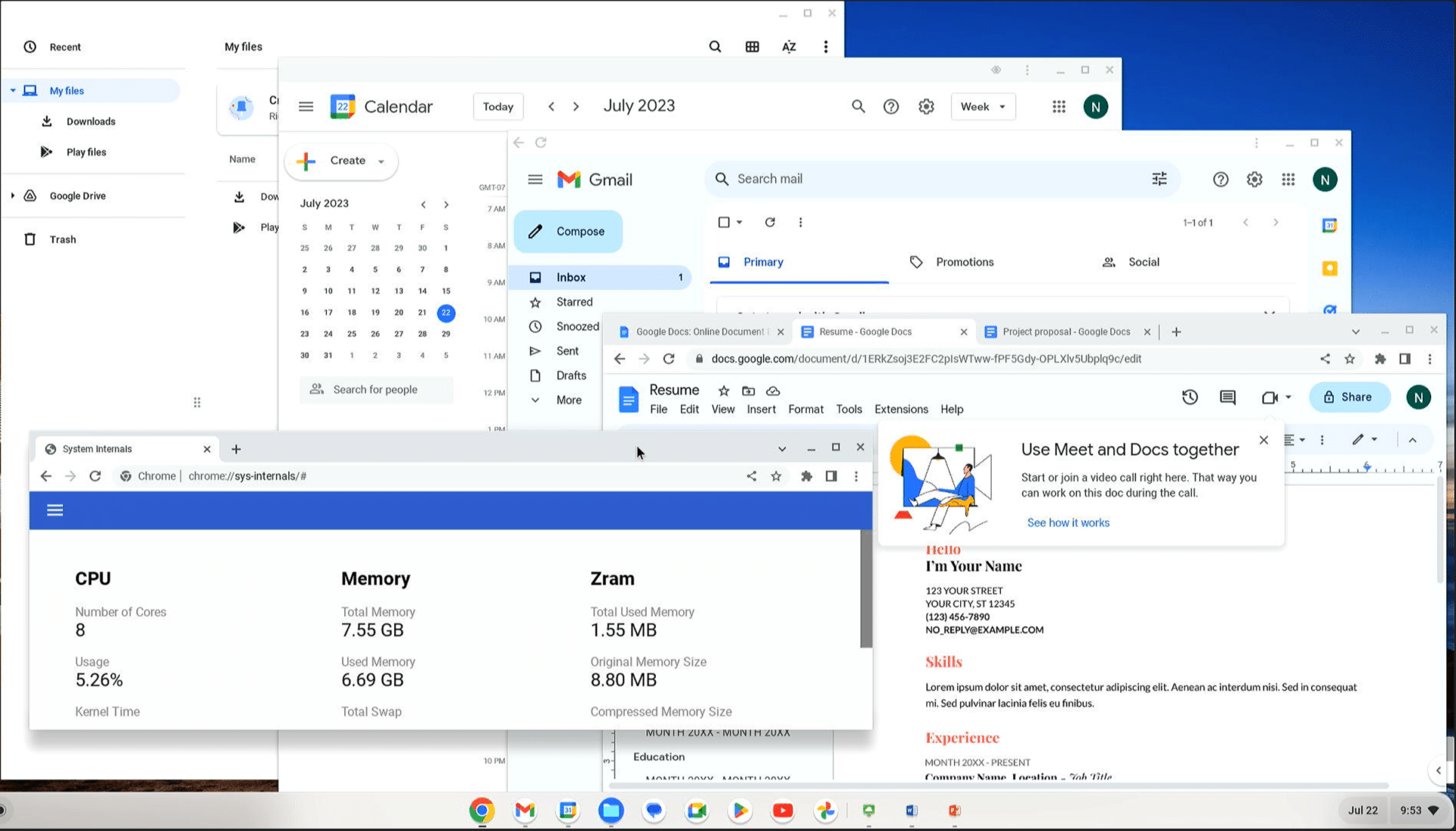Screen dimensions: 1456x831
Task: Reload the sys-internals page
Action: (95, 476)
